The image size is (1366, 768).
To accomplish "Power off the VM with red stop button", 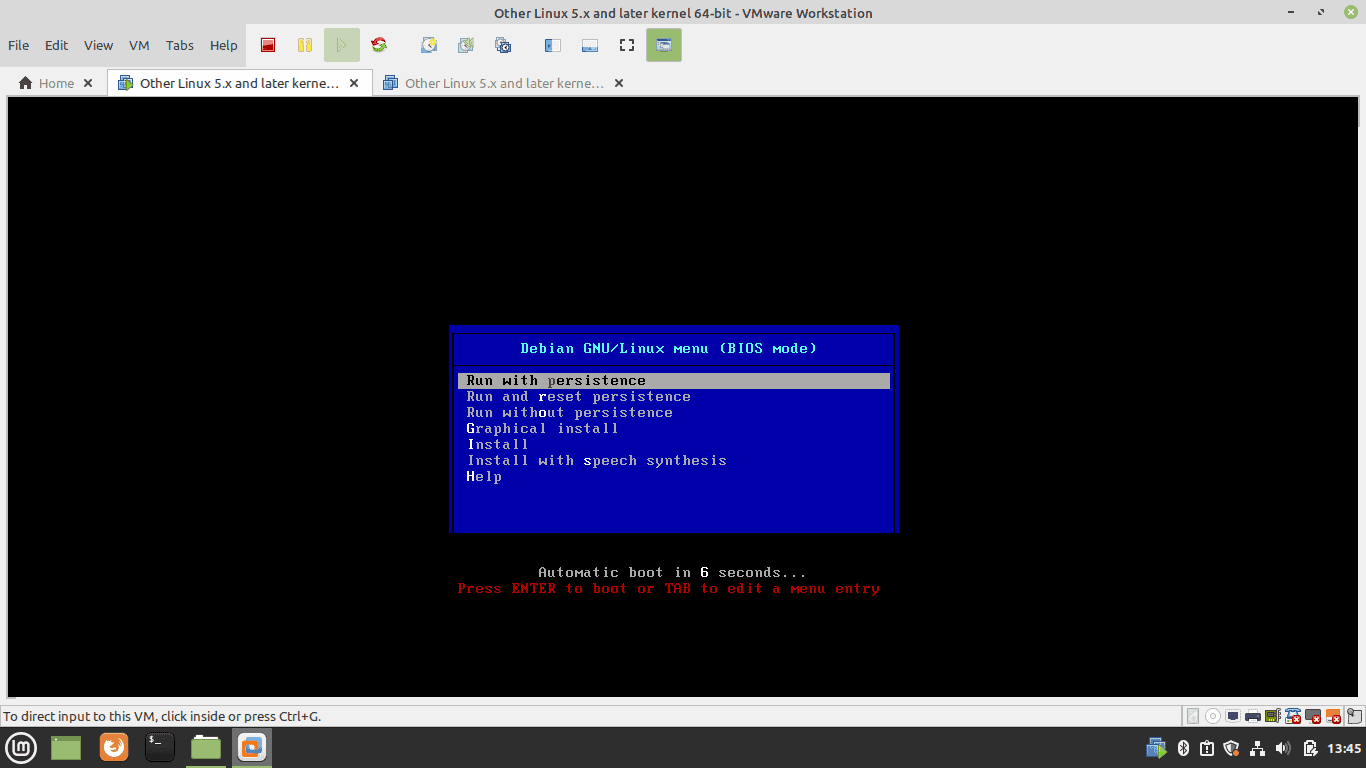I will [x=268, y=45].
